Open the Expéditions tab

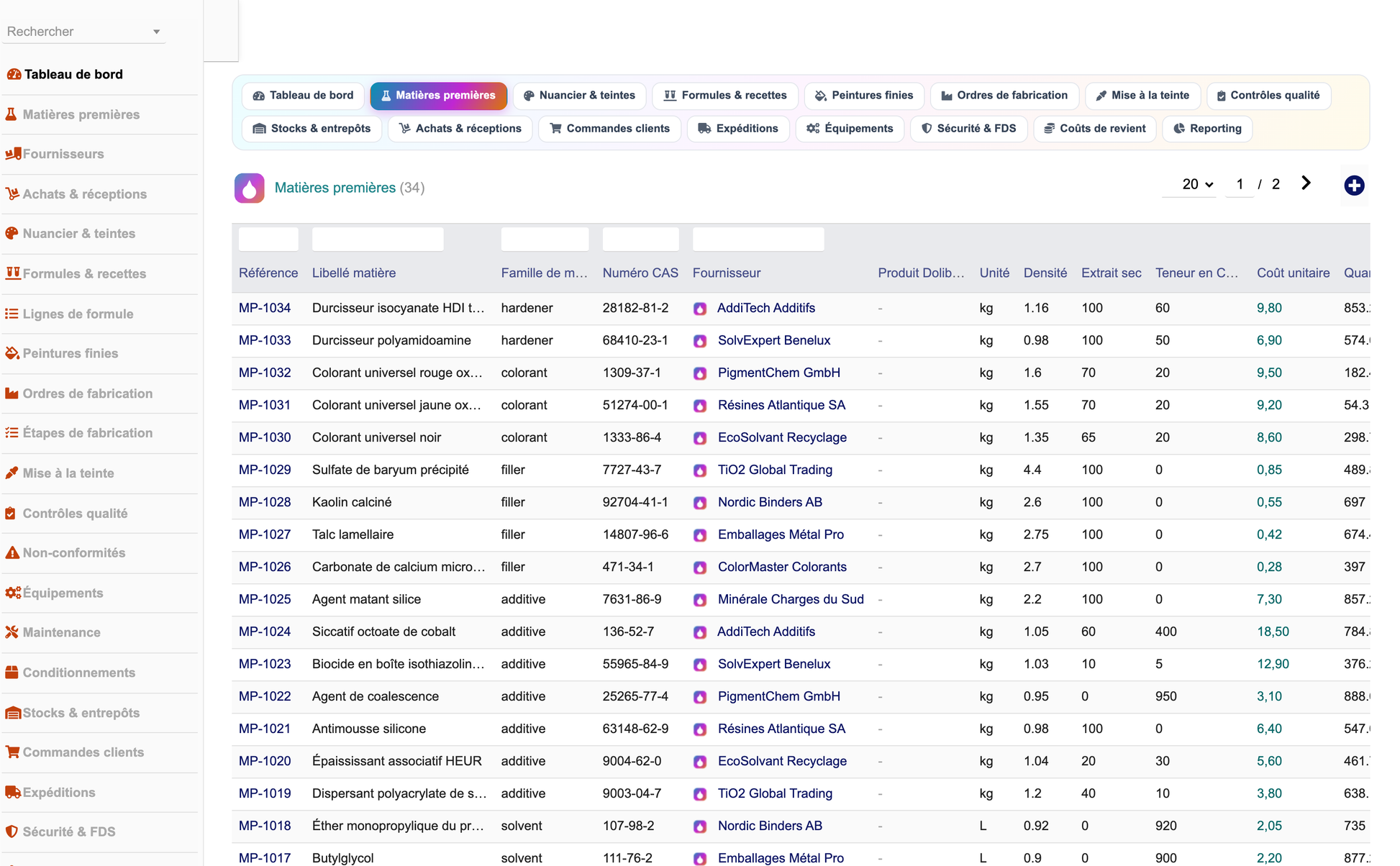coord(738,129)
